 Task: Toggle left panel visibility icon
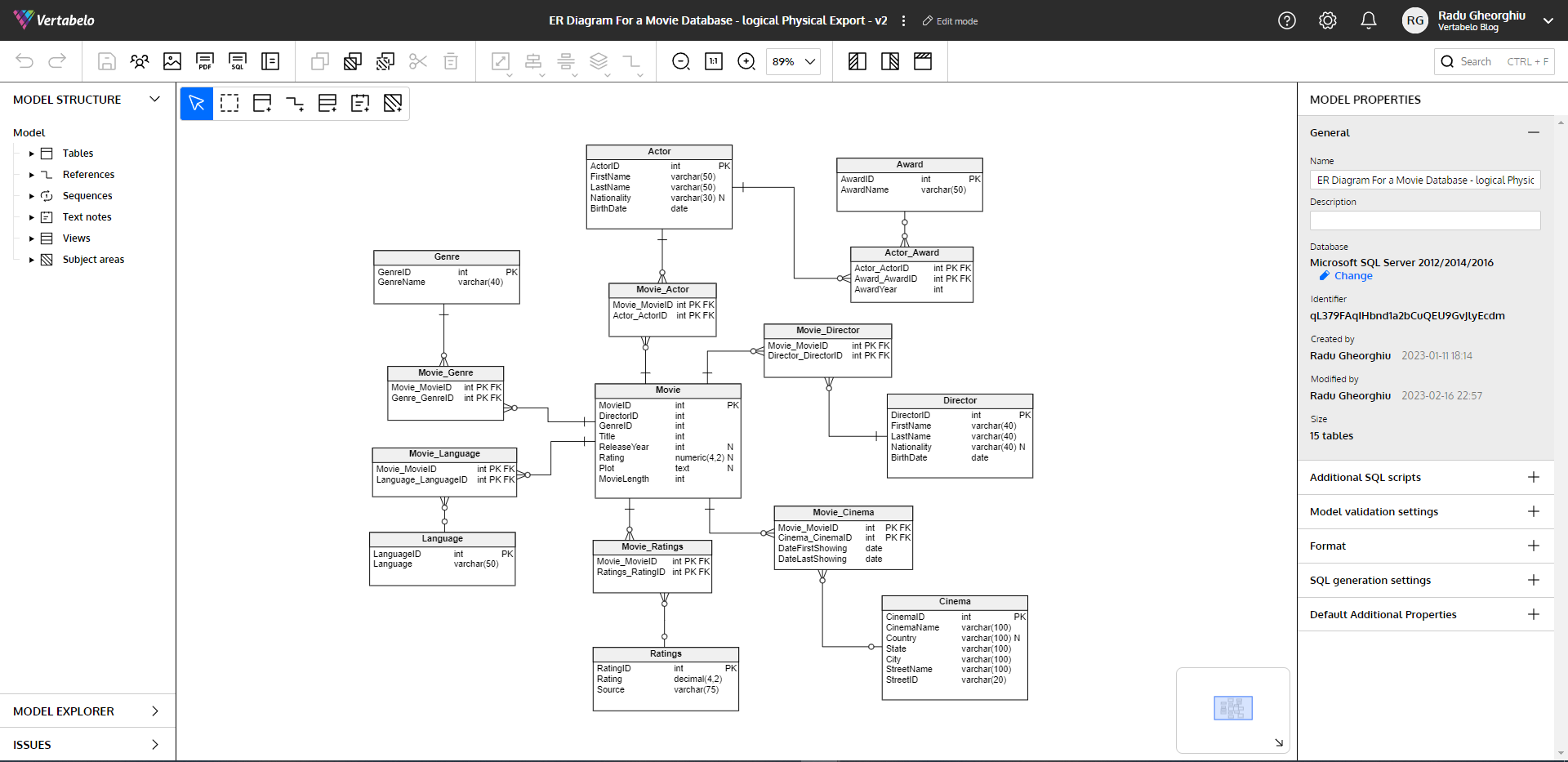(x=857, y=61)
